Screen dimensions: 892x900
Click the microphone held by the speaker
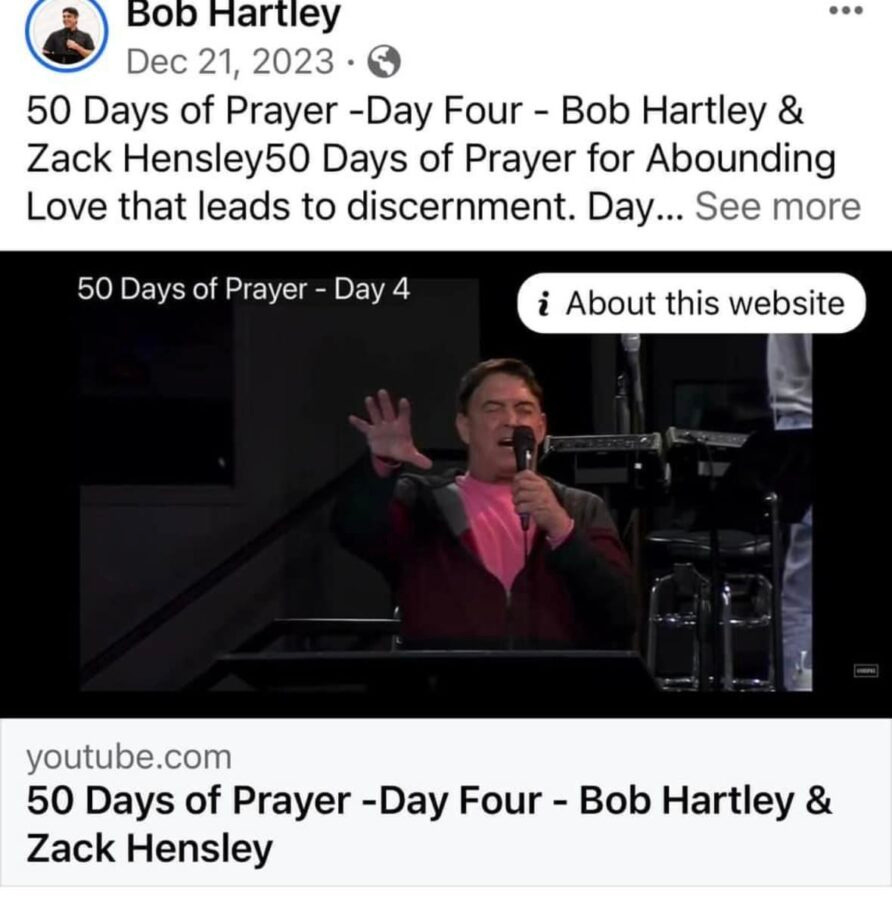coord(523,465)
